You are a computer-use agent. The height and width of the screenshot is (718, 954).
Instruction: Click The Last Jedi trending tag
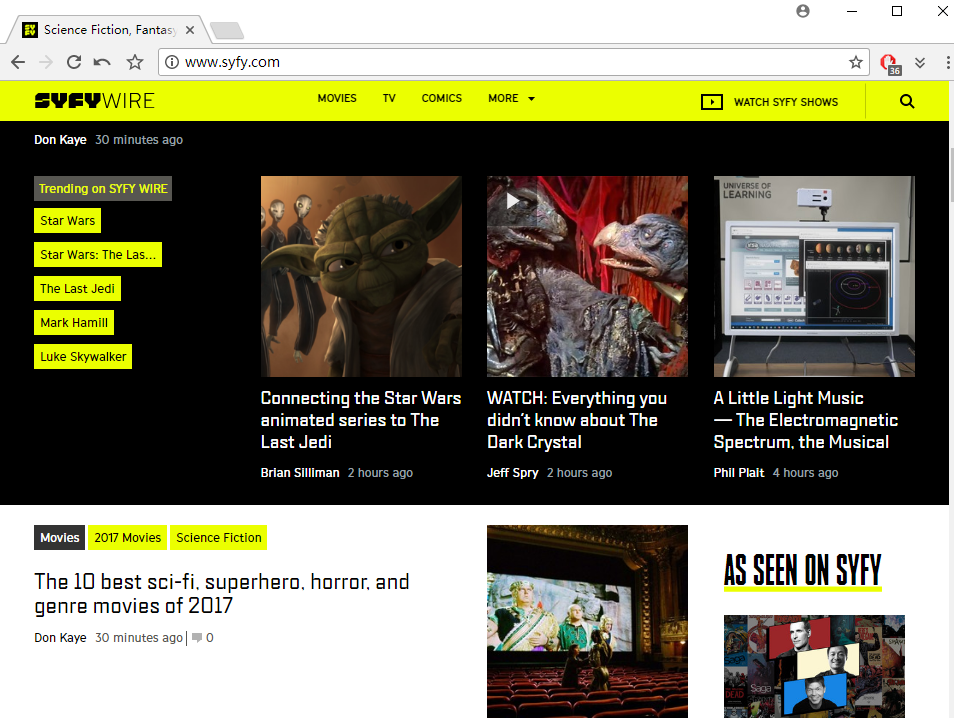click(x=77, y=289)
